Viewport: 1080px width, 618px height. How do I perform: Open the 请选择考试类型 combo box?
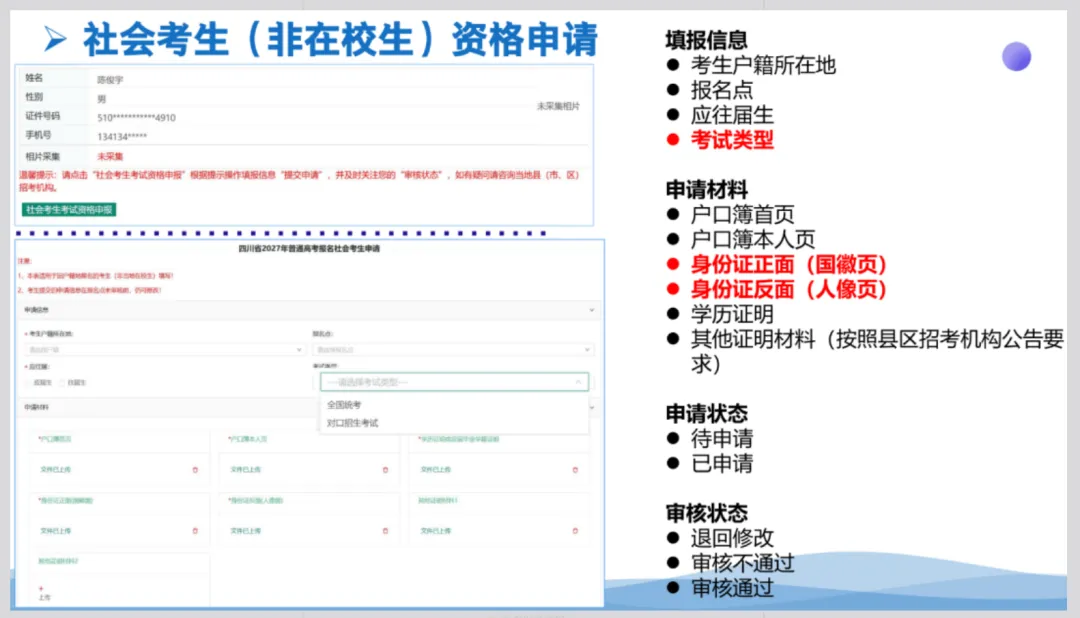tap(455, 382)
